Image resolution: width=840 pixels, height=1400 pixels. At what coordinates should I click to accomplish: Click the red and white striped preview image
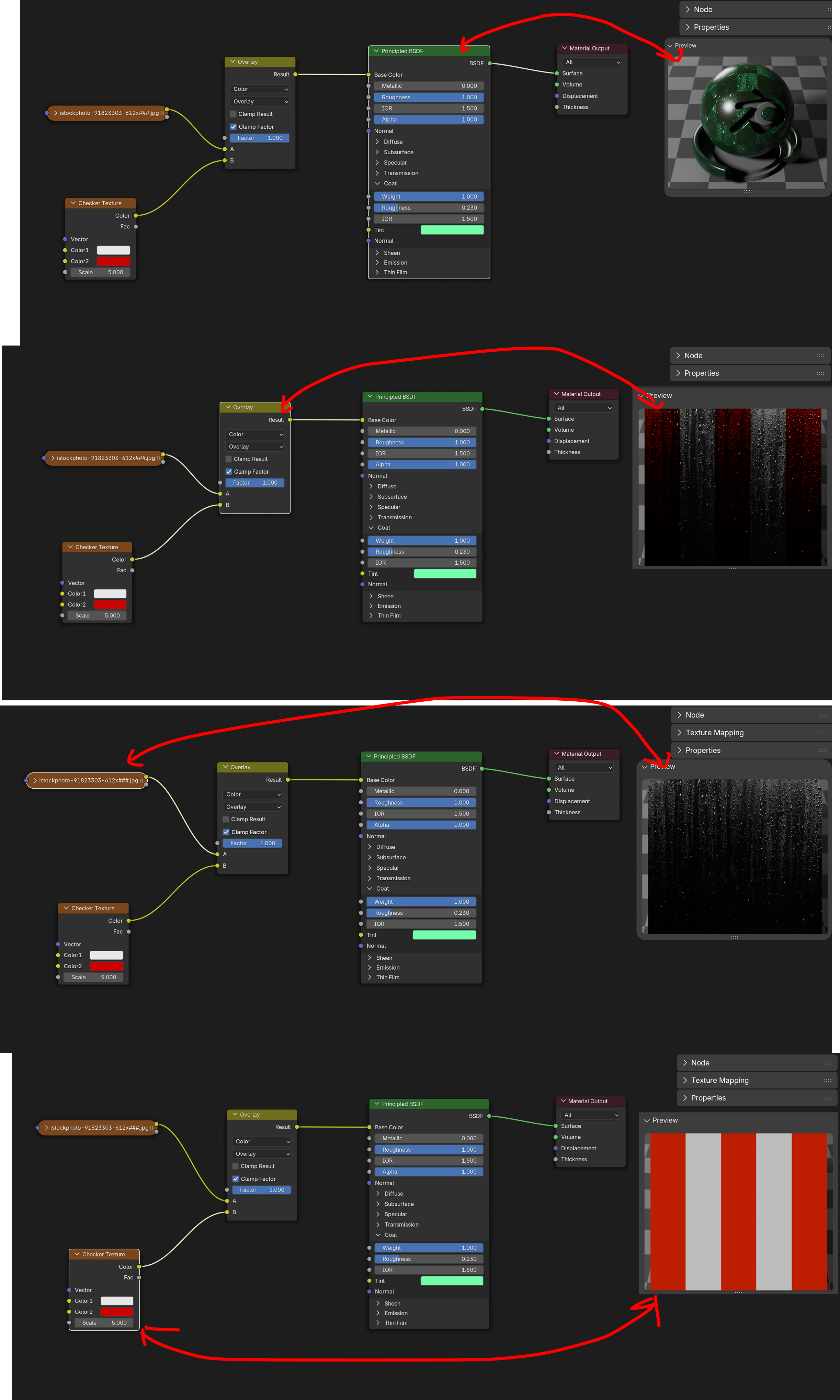[738, 1211]
